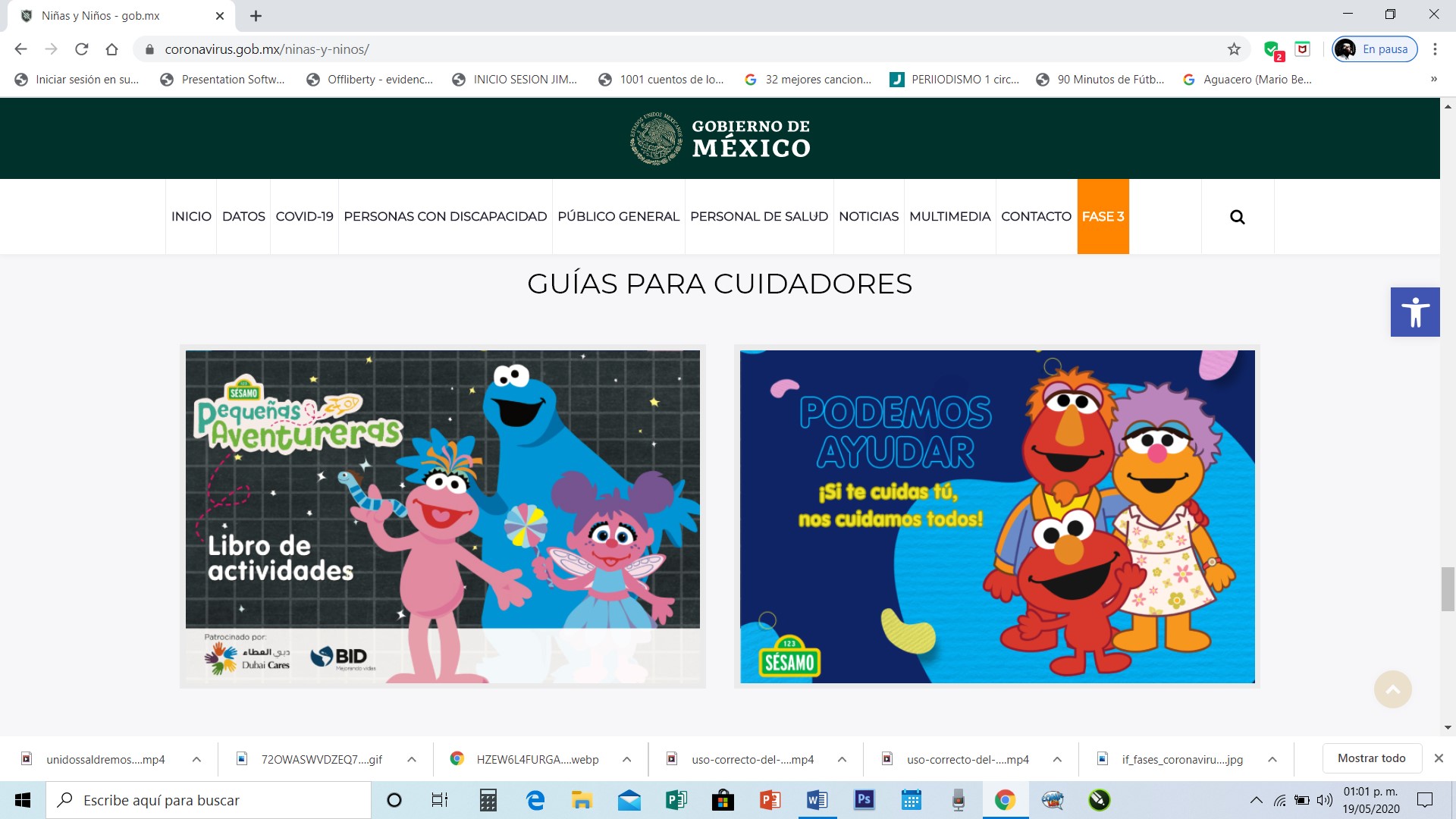Expand options for HZEW6L4FURGA webp download
This screenshot has height=819, width=1456.
tap(627, 759)
